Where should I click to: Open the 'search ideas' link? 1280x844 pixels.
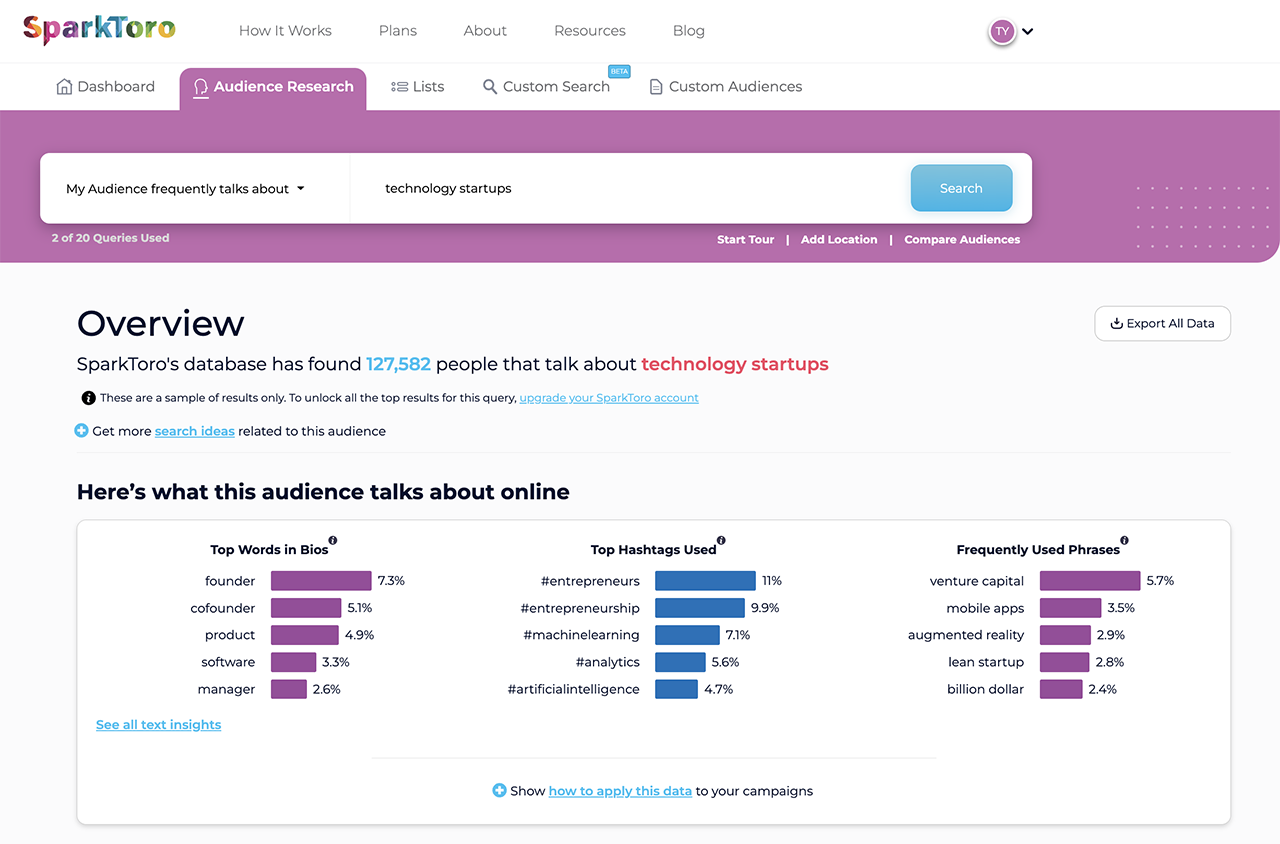tap(195, 431)
